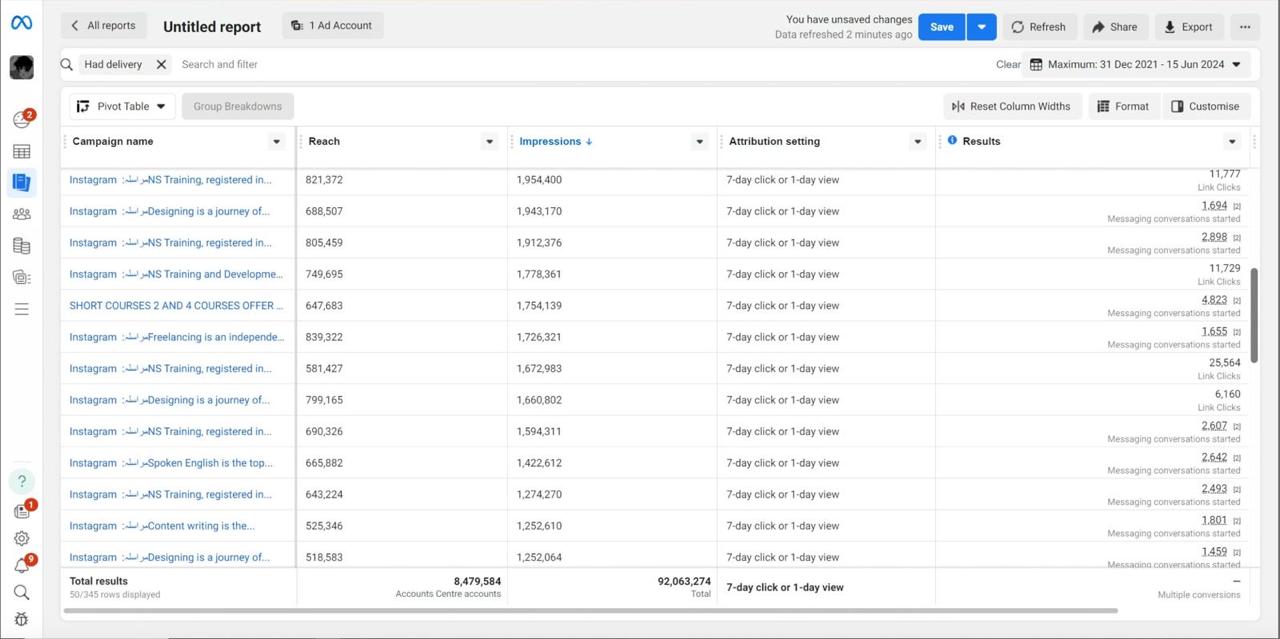Screen dimensions: 1280x639
Task: Expand the Save options arrow
Action: click(x=981, y=27)
